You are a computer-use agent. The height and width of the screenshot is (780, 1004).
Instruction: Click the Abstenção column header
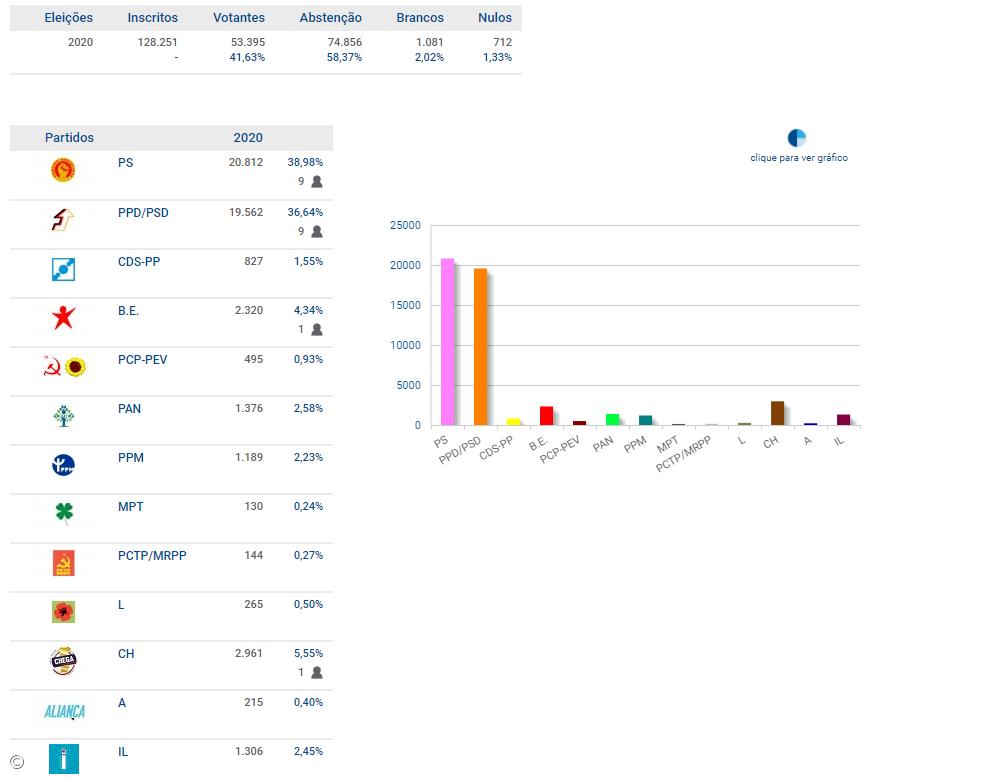click(330, 18)
